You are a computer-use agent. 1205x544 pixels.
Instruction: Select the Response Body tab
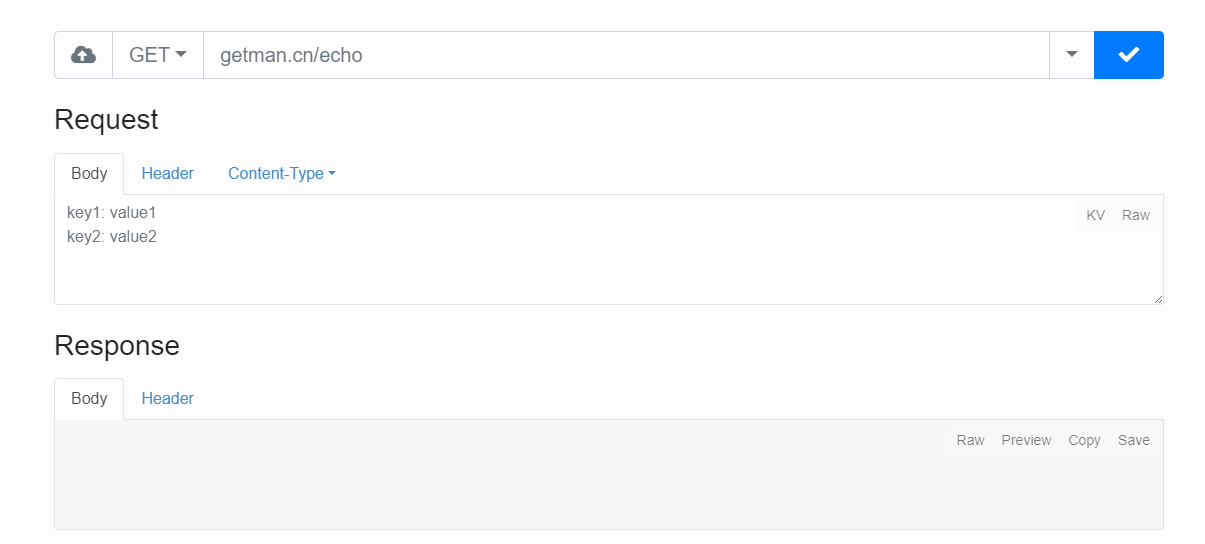click(x=89, y=398)
